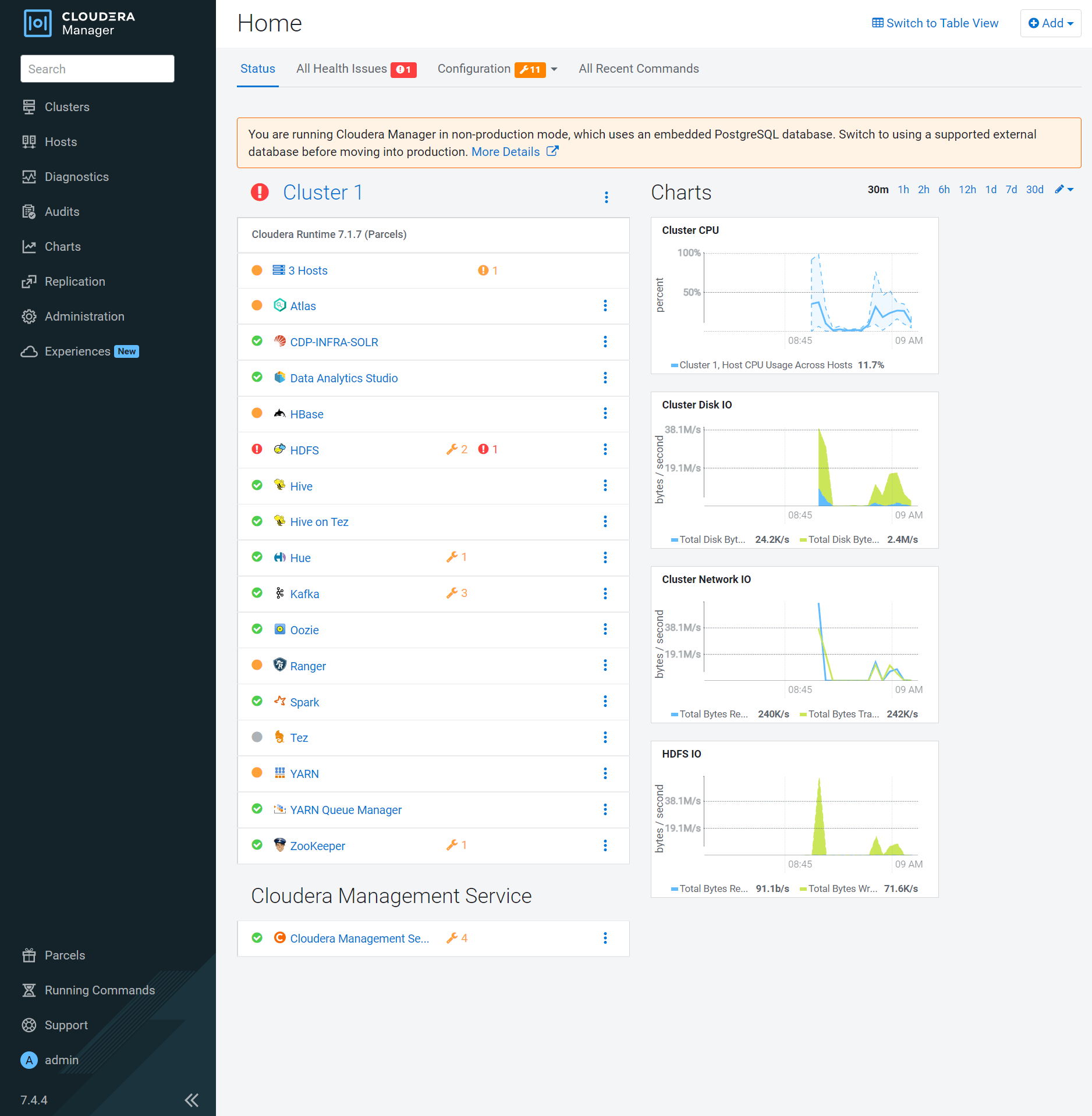Image resolution: width=1092 pixels, height=1116 pixels.
Task: Open the Cluster Network IO chart
Action: (x=795, y=645)
